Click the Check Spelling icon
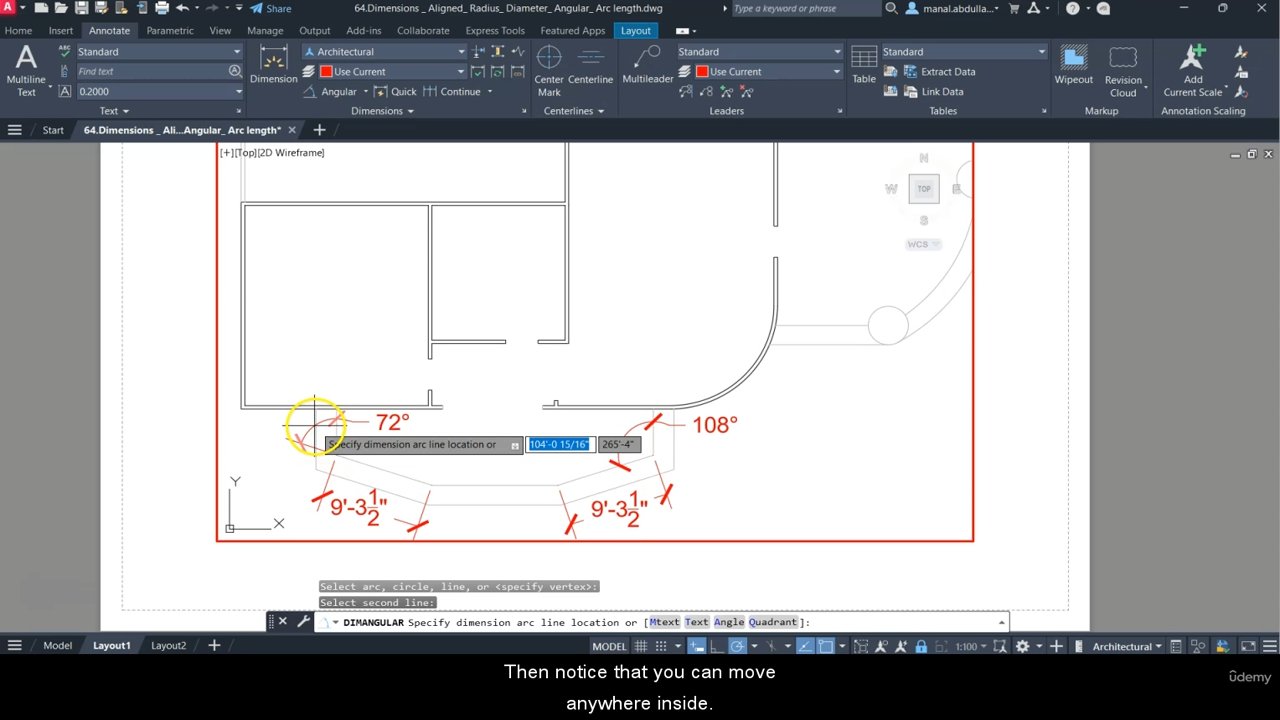The image size is (1280, 720). 65,51
